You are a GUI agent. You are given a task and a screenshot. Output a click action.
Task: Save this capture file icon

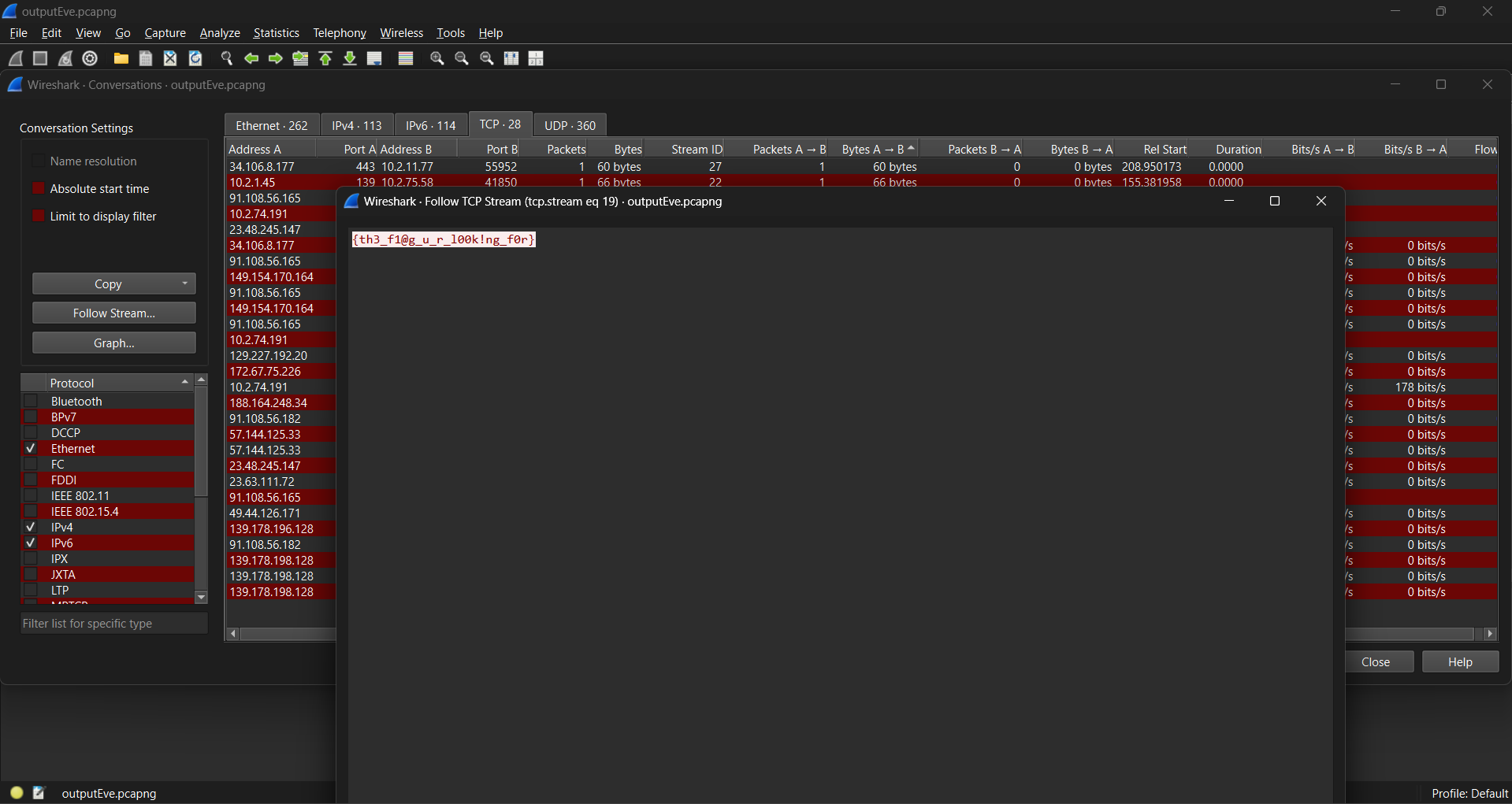[x=146, y=58]
